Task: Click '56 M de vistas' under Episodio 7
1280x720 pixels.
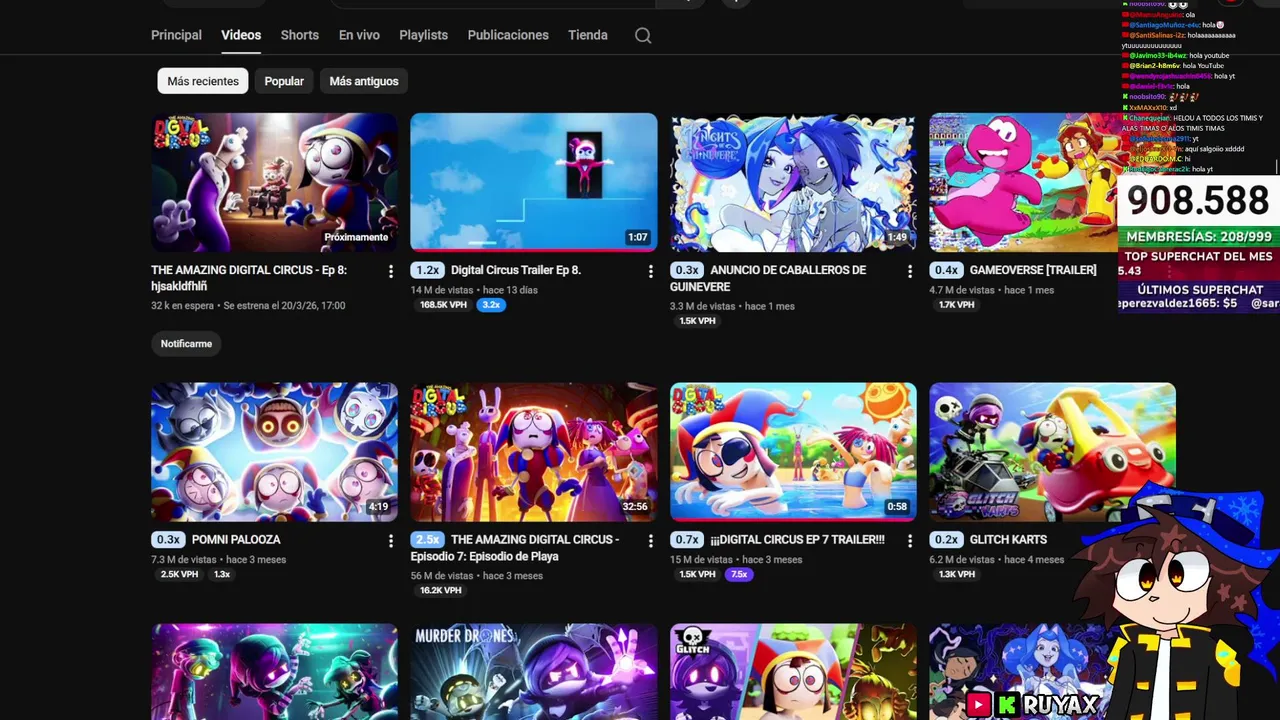Action: (x=442, y=576)
